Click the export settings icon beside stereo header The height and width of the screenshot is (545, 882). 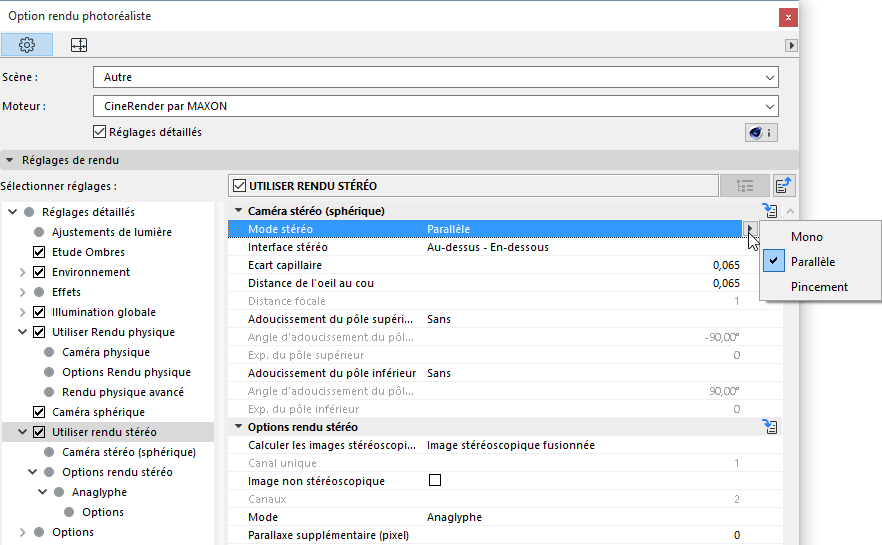tap(784, 186)
